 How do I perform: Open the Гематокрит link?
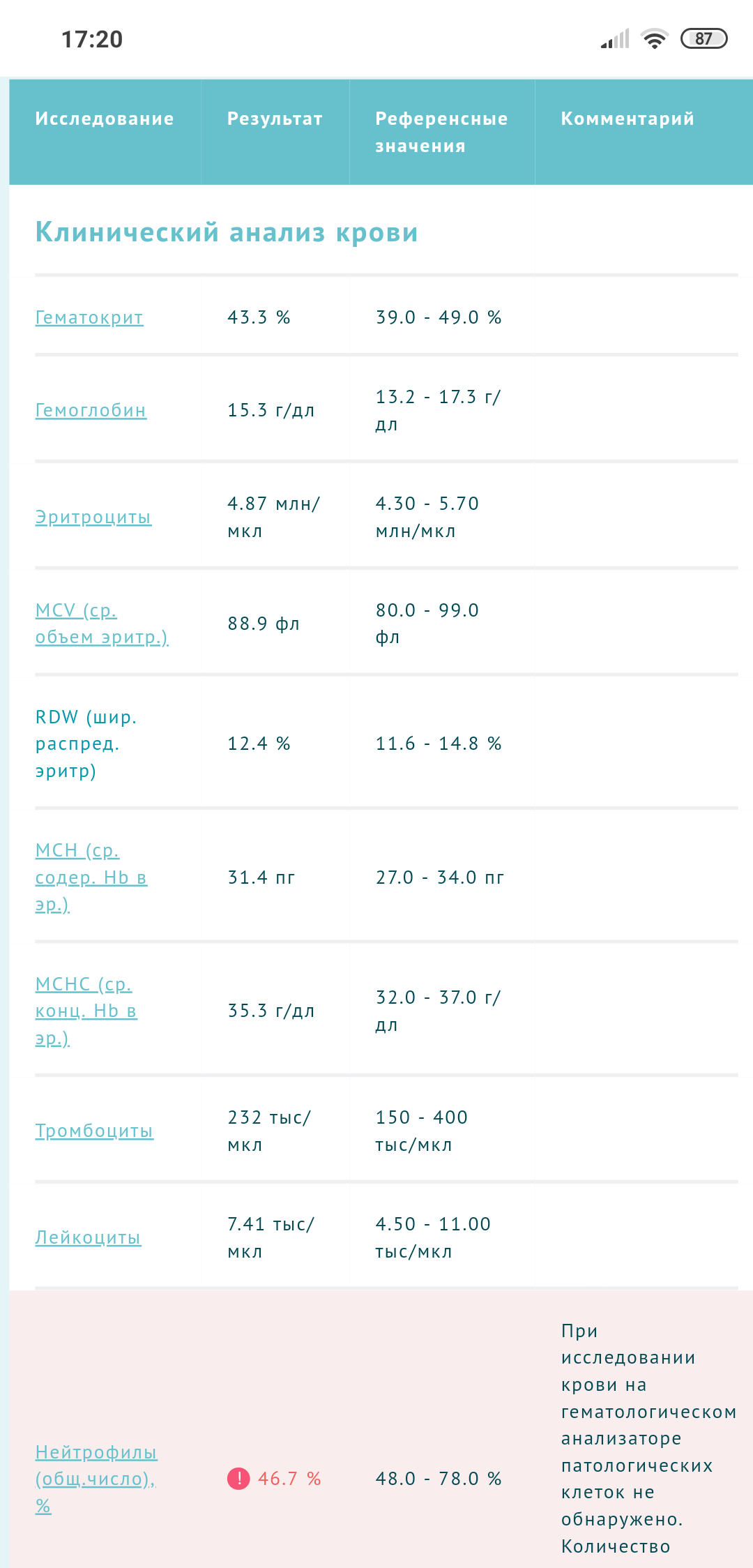(89, 317)
